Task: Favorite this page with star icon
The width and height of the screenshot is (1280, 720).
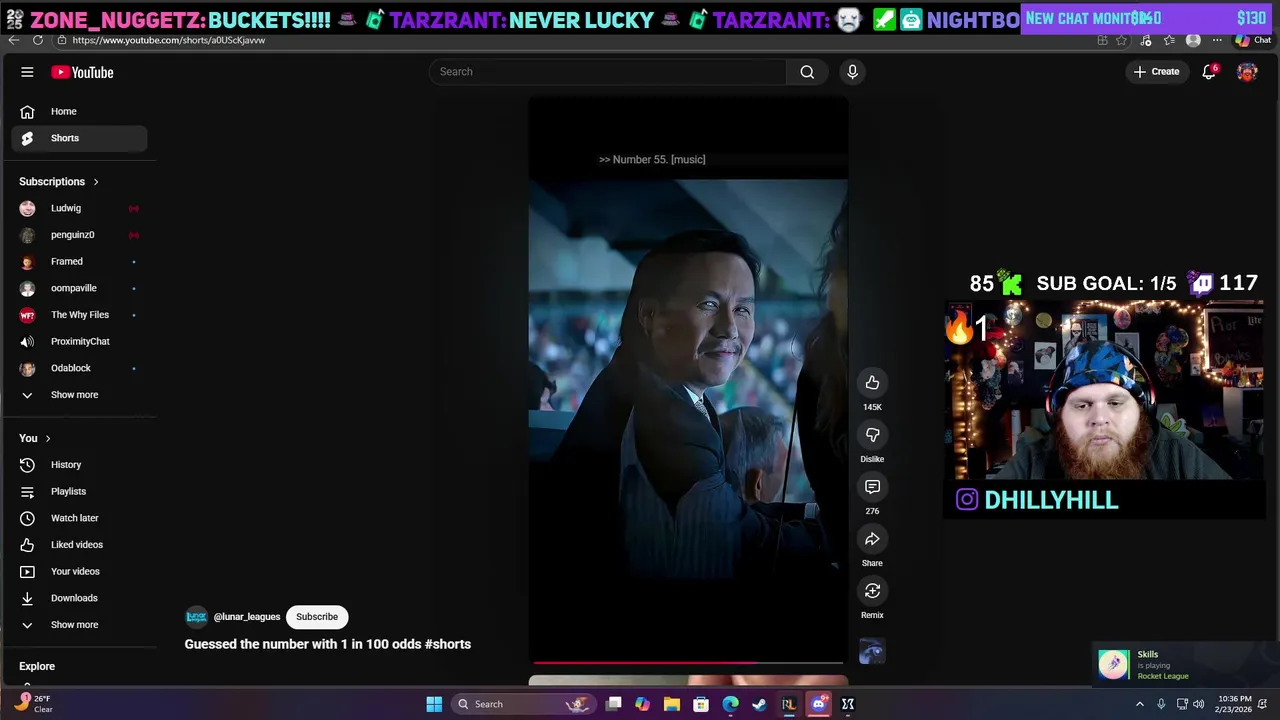Action: click(x=1122, y=40)
